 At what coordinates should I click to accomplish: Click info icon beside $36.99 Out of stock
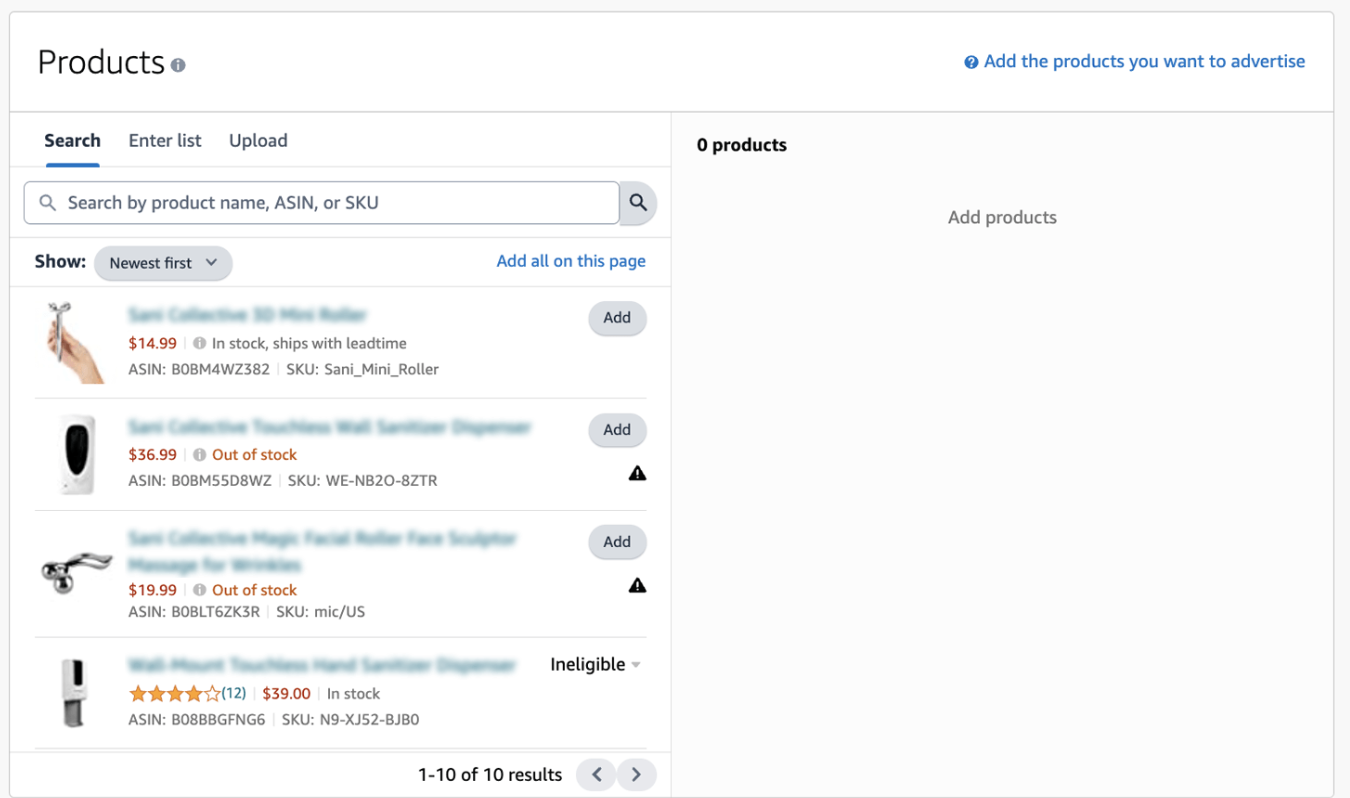[199, 455]
